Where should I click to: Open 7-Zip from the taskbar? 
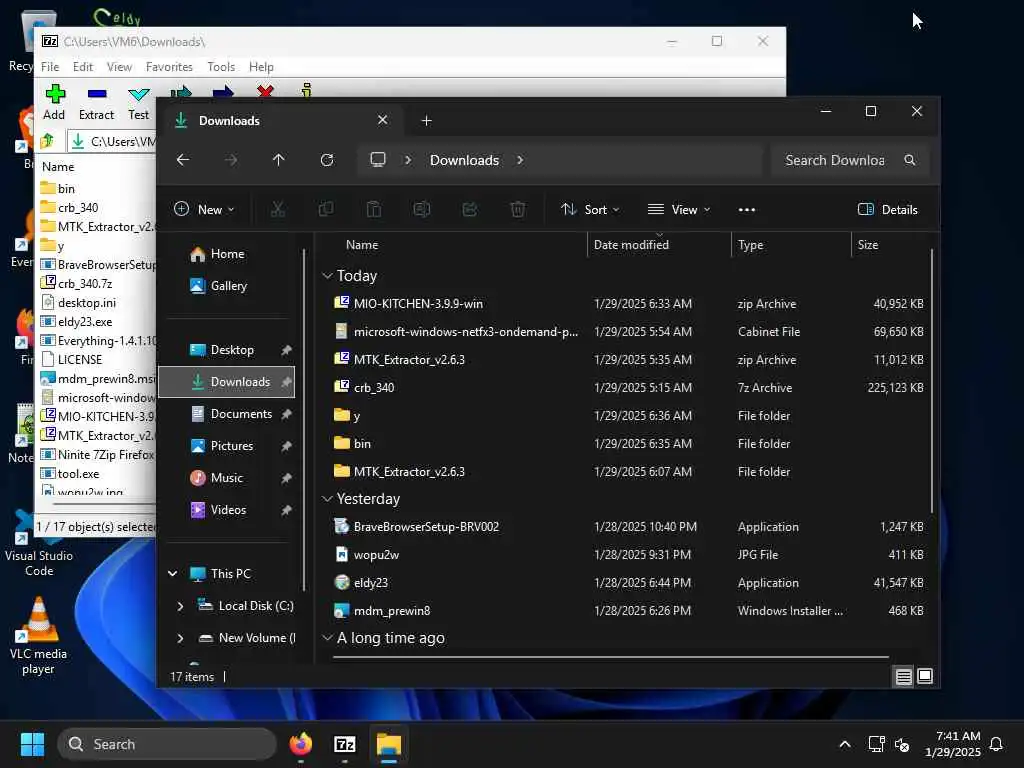(345, 744)
